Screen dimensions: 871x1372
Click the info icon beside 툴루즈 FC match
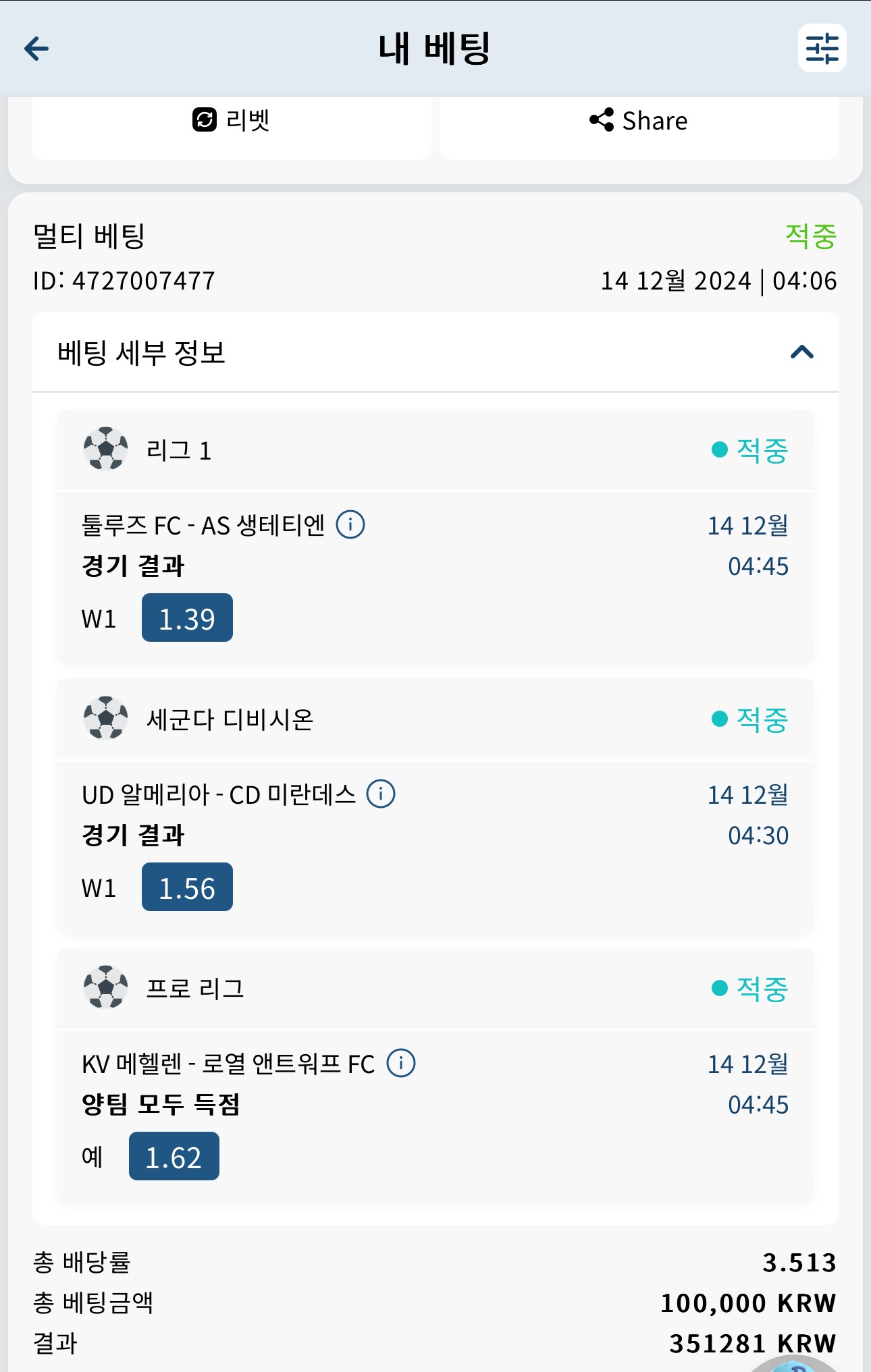point(350,524)
